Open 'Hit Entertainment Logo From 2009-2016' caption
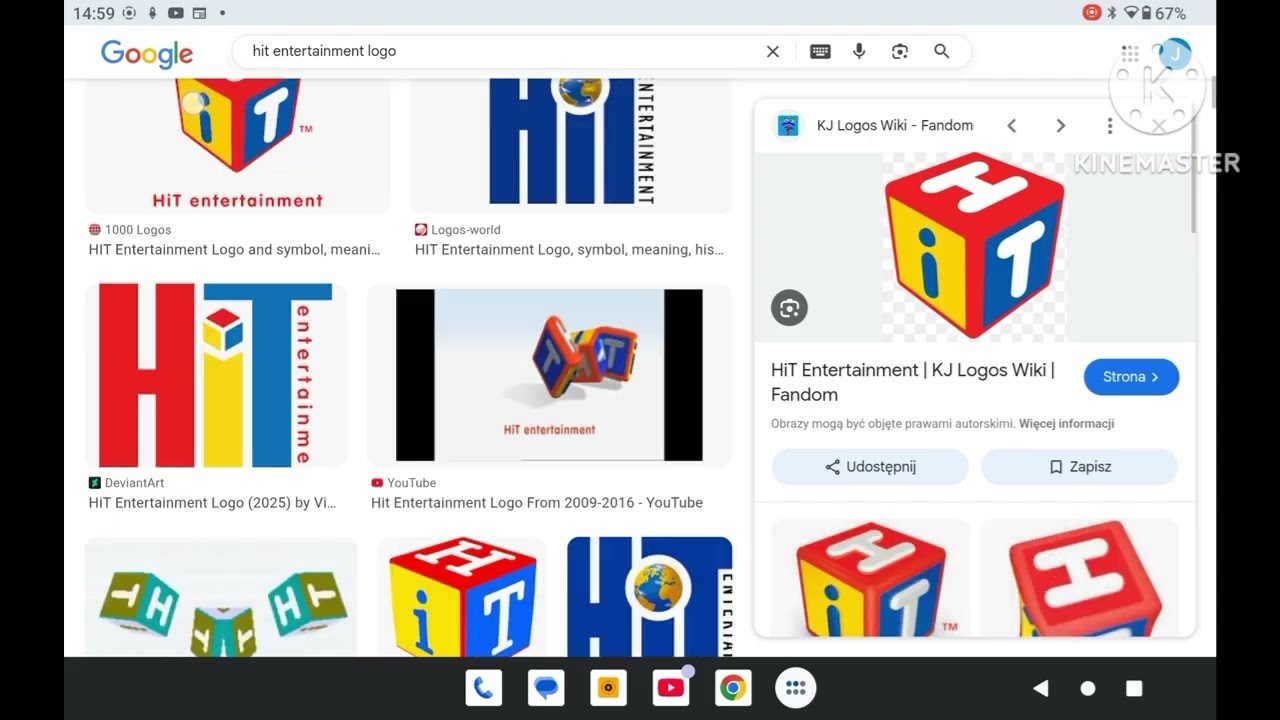Image resolution: width=1280 pixels, height=720 pixels. pos(537,503)
